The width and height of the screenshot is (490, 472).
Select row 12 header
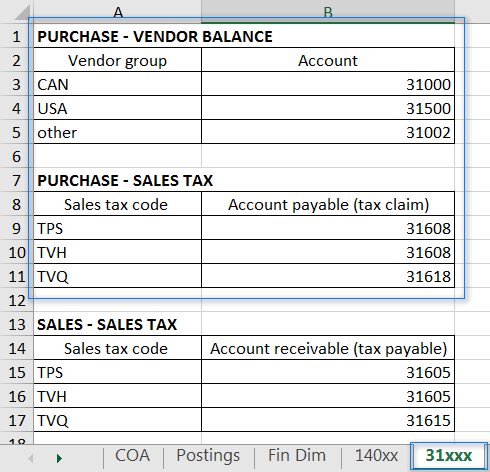[17, 300]
